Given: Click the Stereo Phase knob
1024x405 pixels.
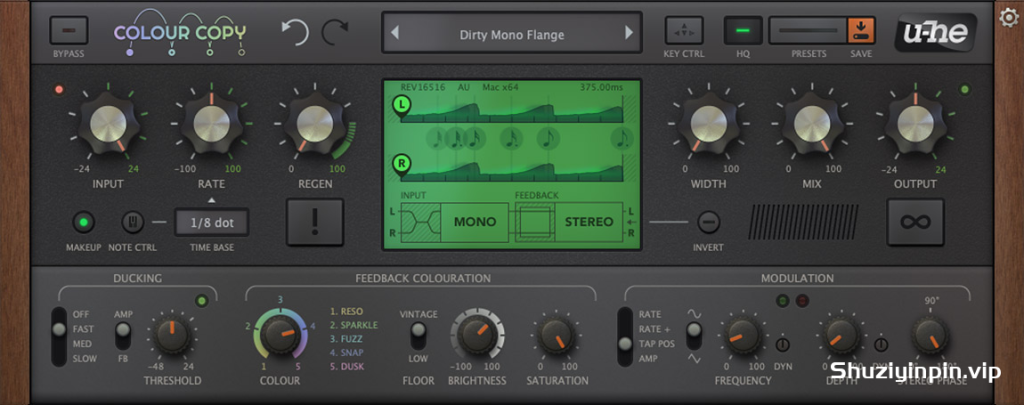Looking at the screenshot, I should [x=931, y=336].
